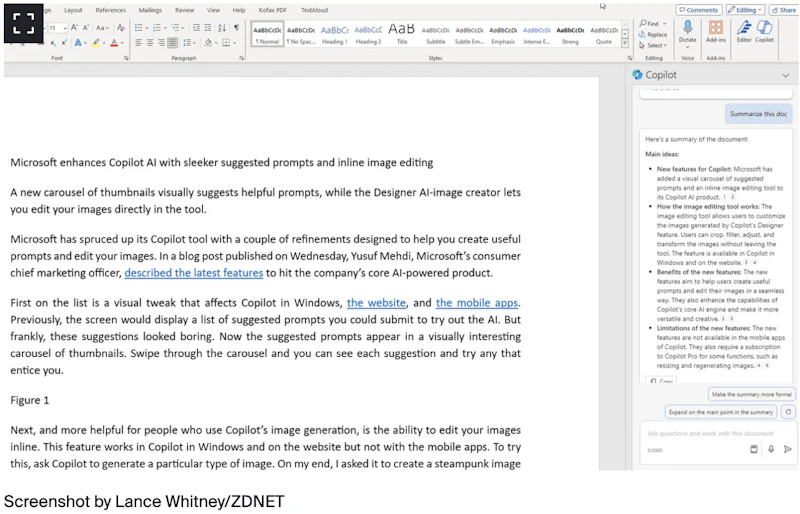Open the Review ribbon tab
This screenshot has height=514, width=800.
pos(184,10)
